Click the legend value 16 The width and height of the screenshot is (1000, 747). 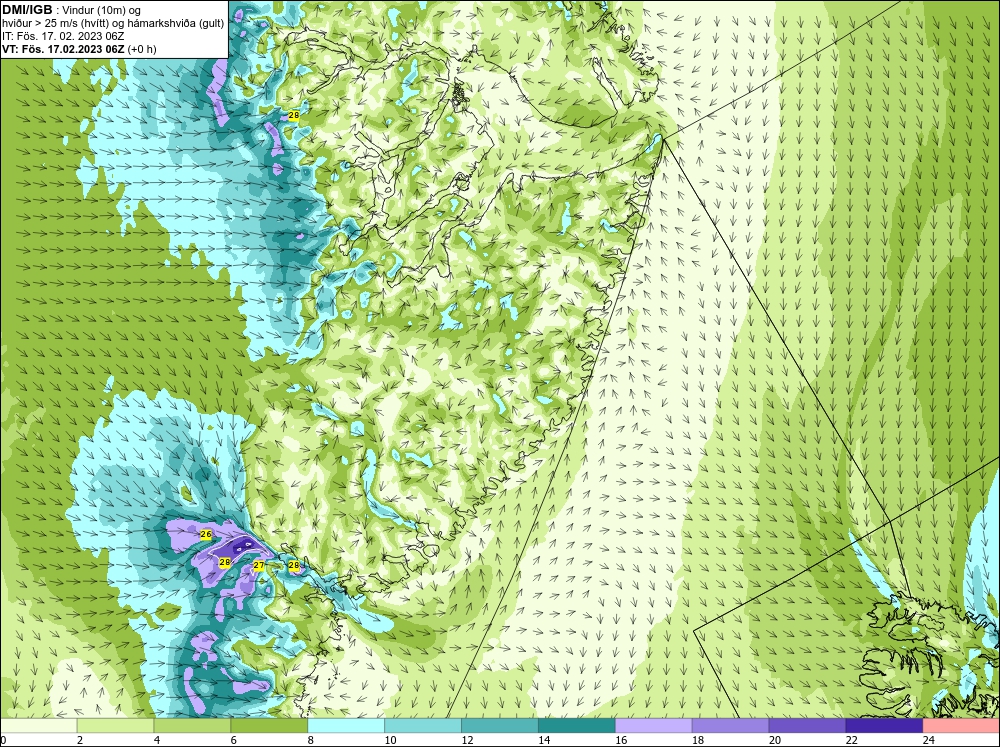[x=621, y=740]
